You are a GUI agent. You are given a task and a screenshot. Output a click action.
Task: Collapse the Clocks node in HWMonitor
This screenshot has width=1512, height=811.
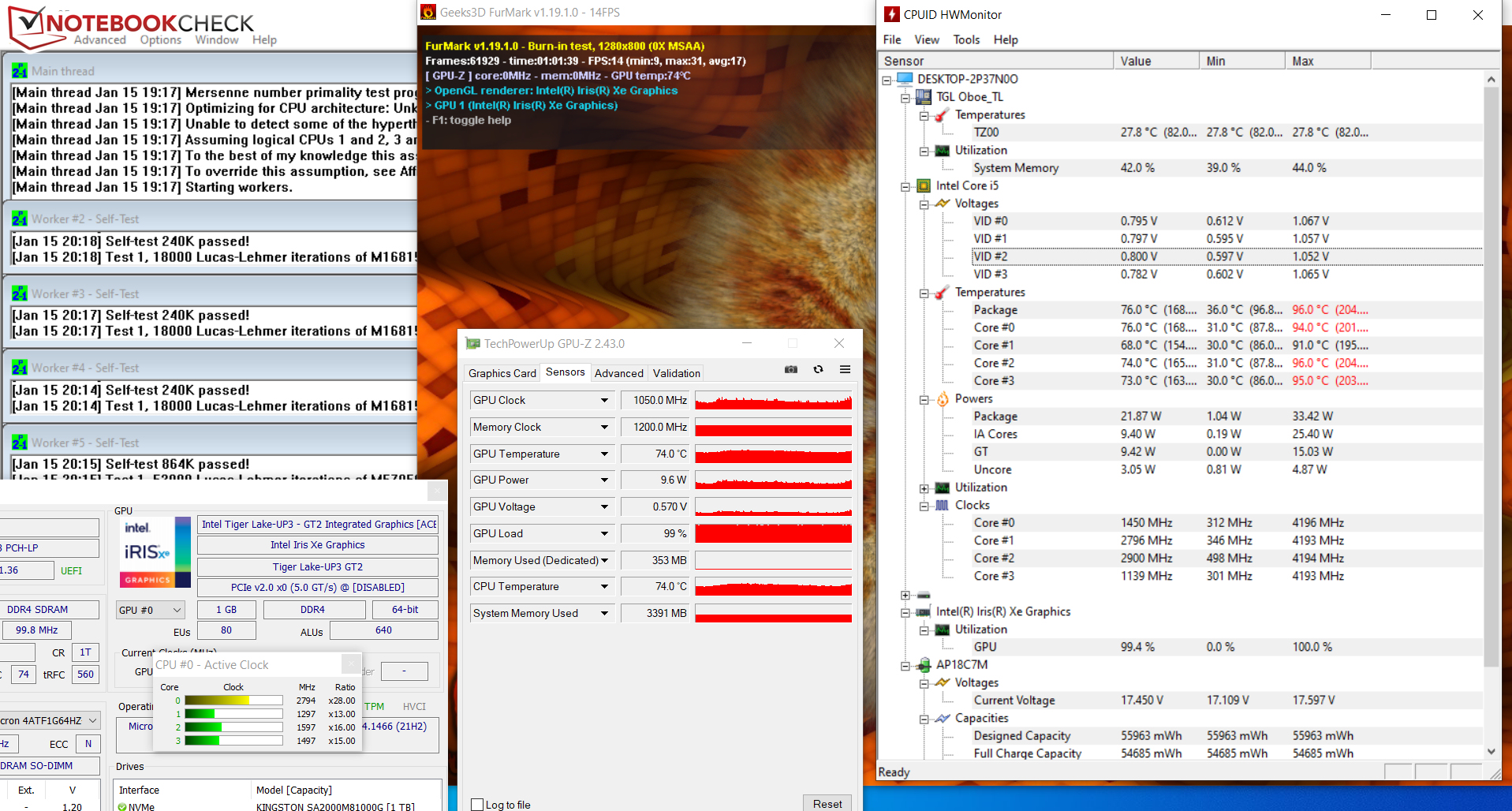tap(924, 506)
